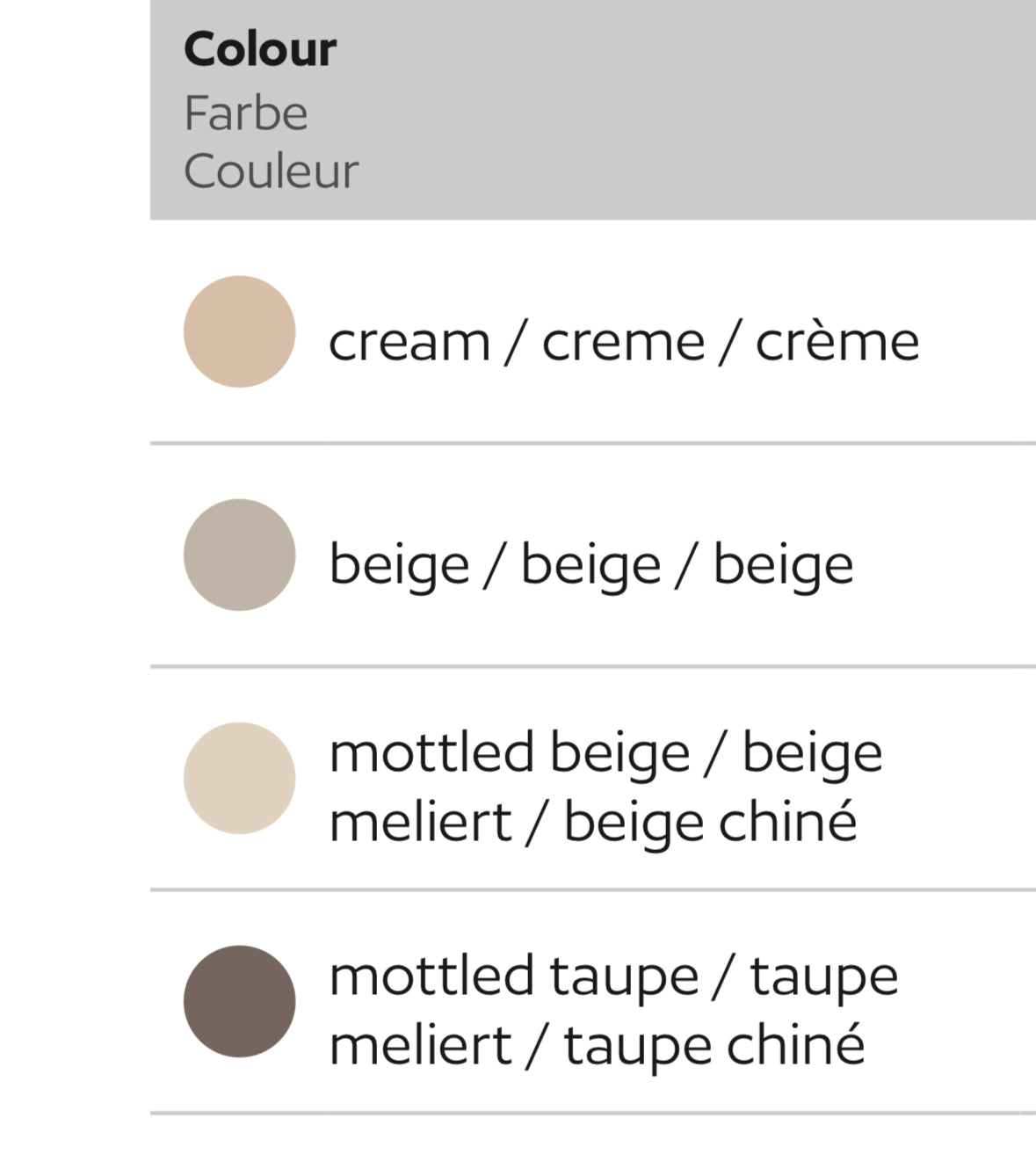Click the "taupe chiné" text
This screenshot has height=1176, width=1036.
tap(714, 1046)
